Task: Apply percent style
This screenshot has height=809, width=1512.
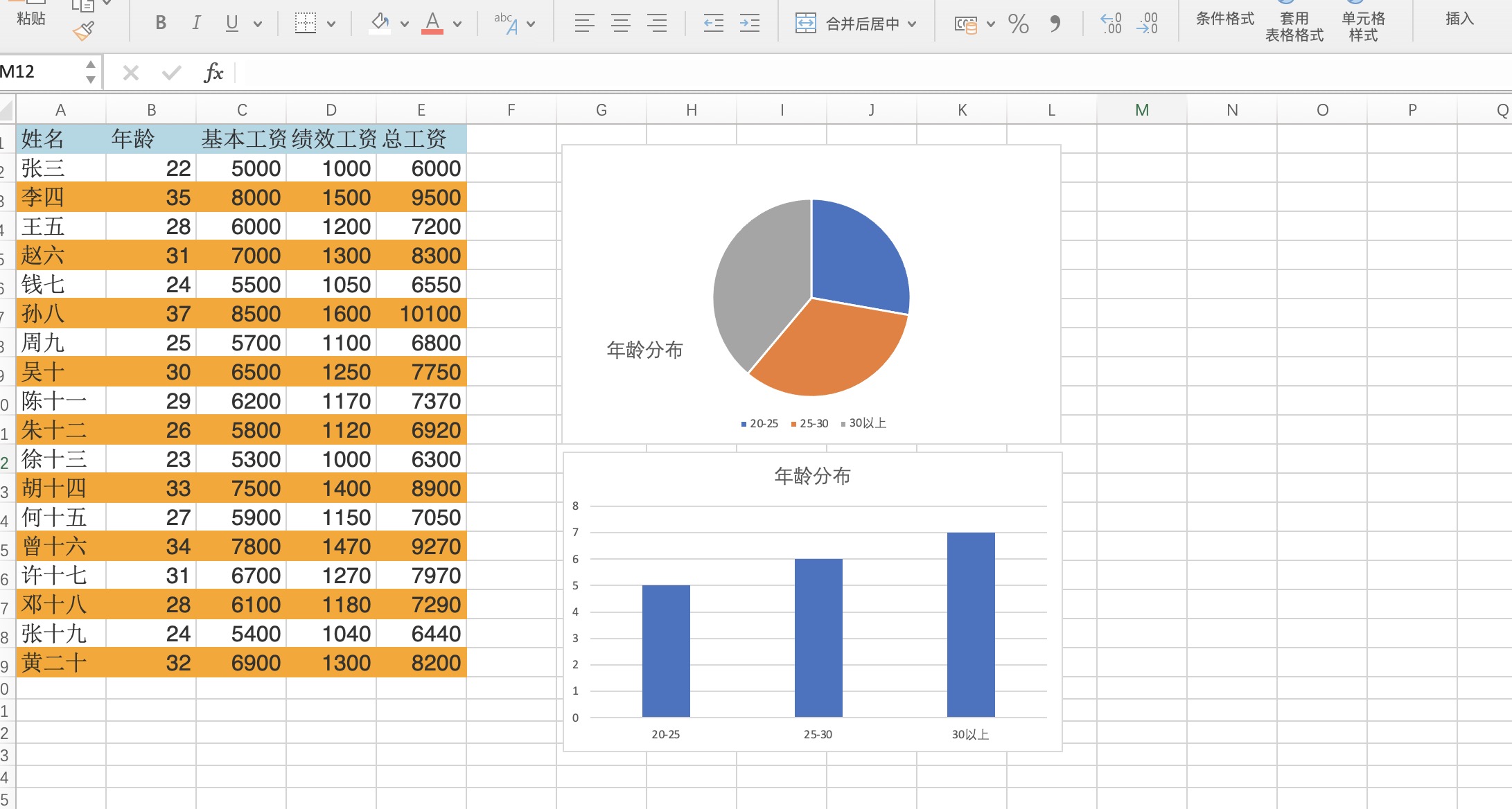Action: [1019, 24]
